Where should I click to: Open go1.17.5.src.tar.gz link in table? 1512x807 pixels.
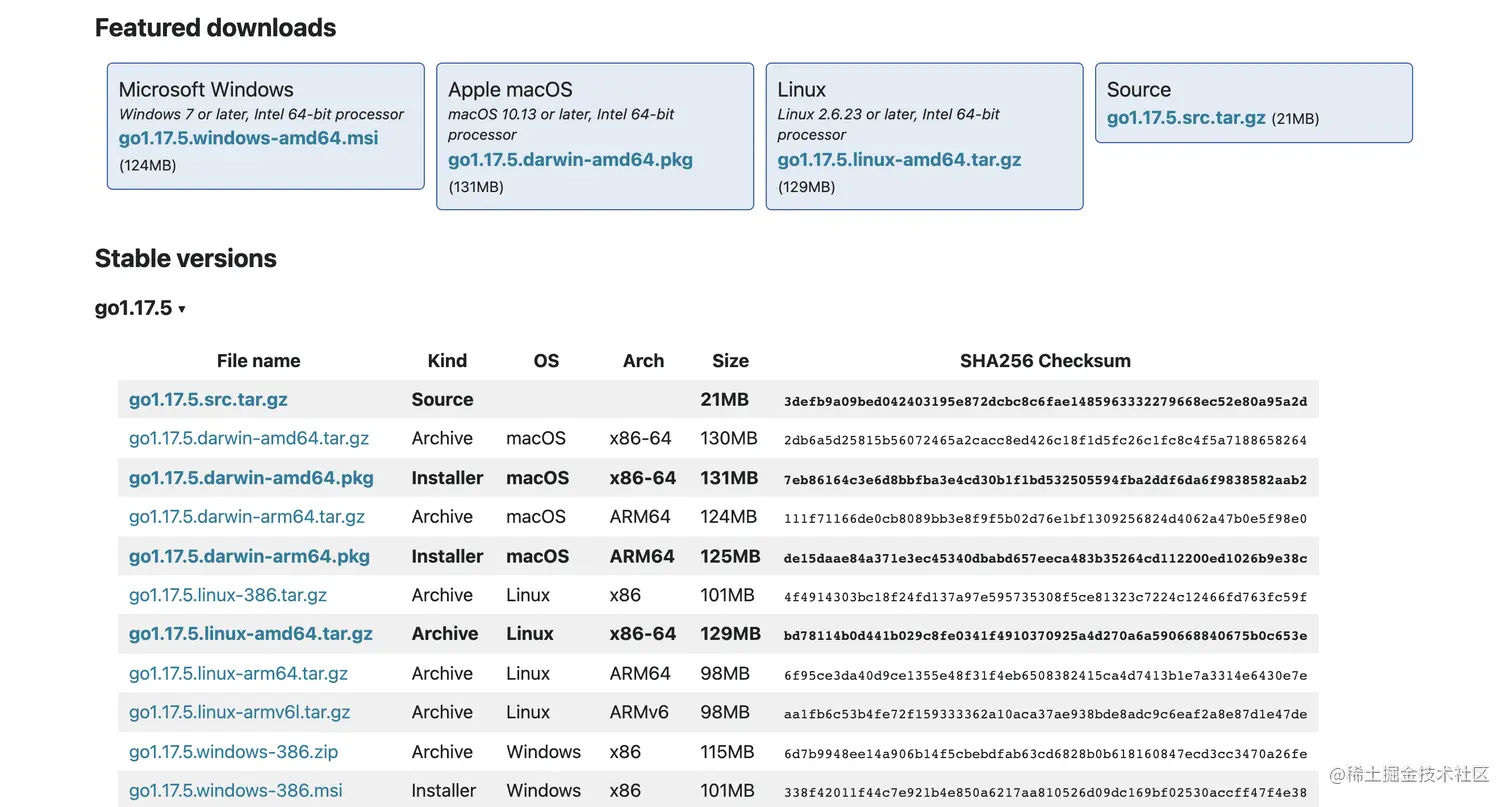point(208,399)
